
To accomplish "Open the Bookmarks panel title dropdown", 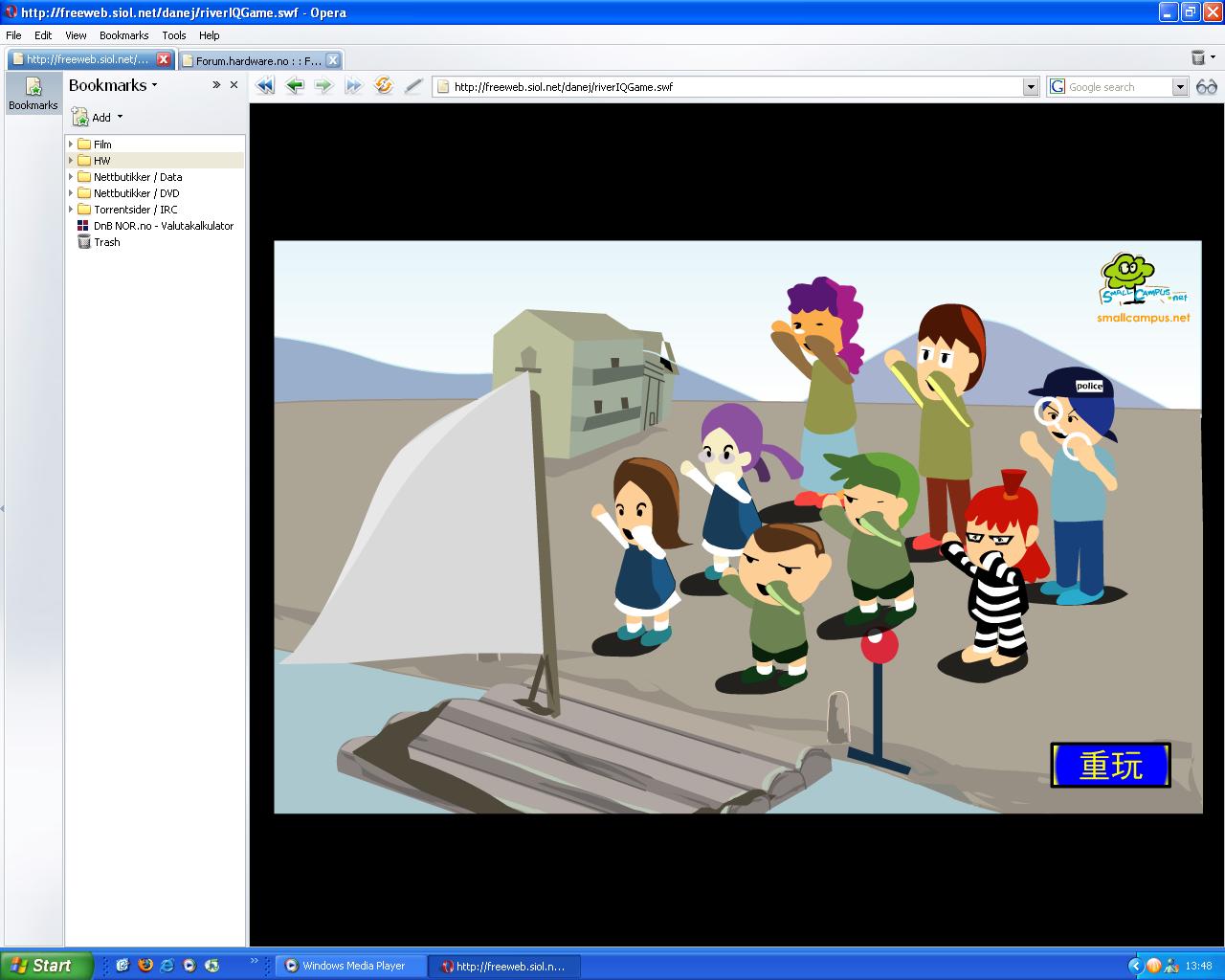I will click(154, 86).
